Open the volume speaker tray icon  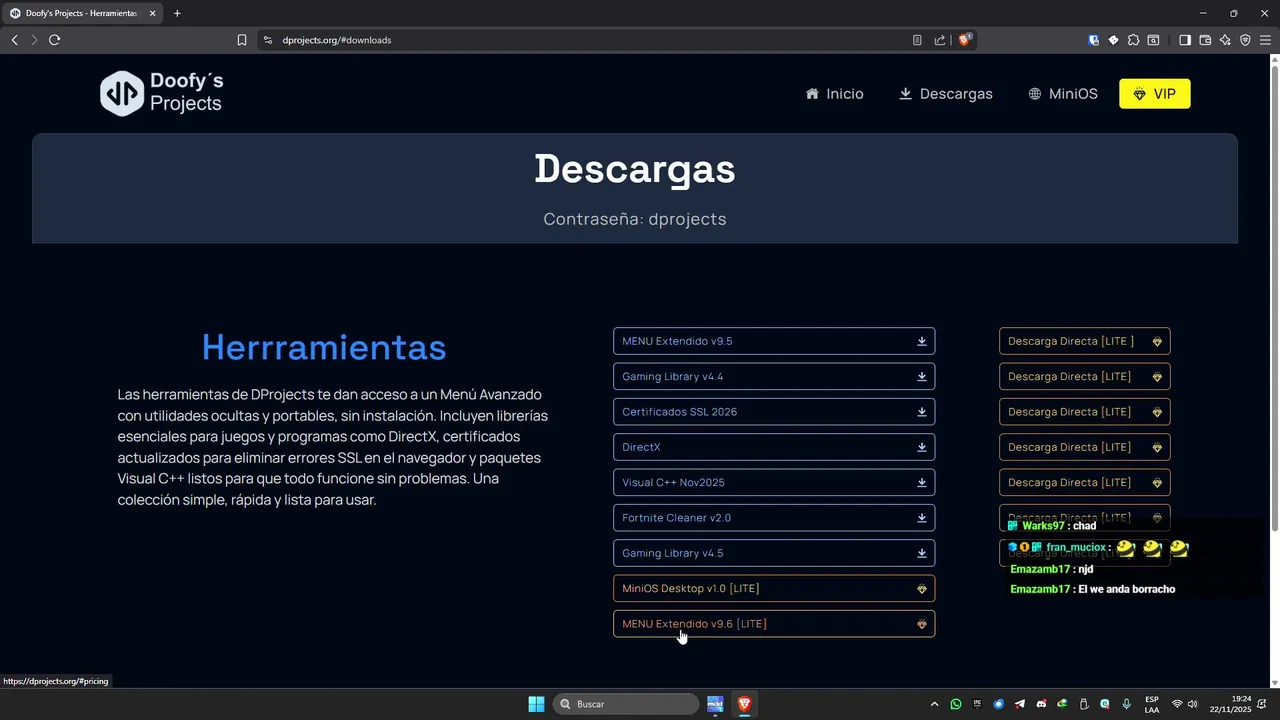pos(1192,704)
